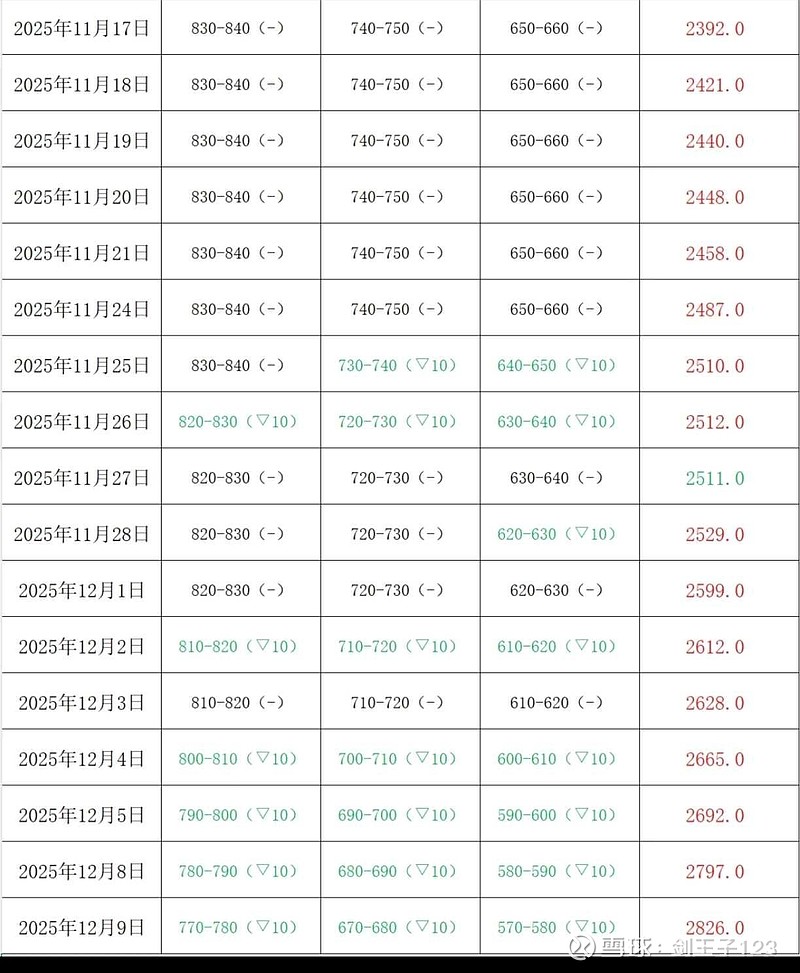Click the 620-630 (▽10) cell
Viewport: 800px width, 973px height.
coord(557,534)
